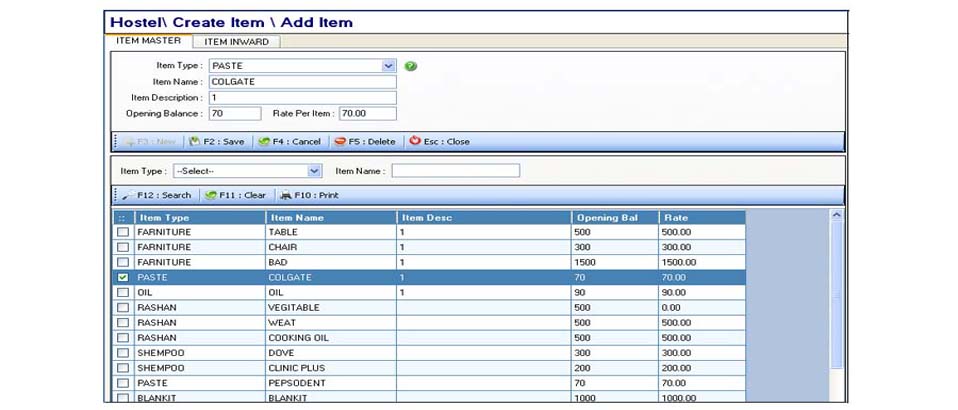Viewport: 958px width, 410px height.
Task: Sort by the Rate column header
Action: click(x=702, y=218)
